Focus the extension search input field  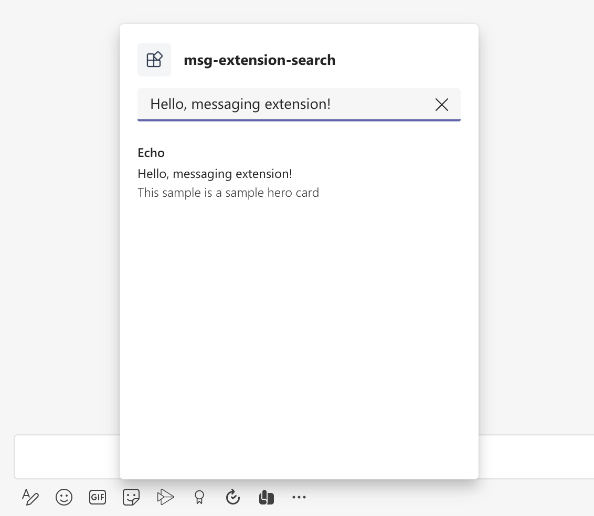288,104
